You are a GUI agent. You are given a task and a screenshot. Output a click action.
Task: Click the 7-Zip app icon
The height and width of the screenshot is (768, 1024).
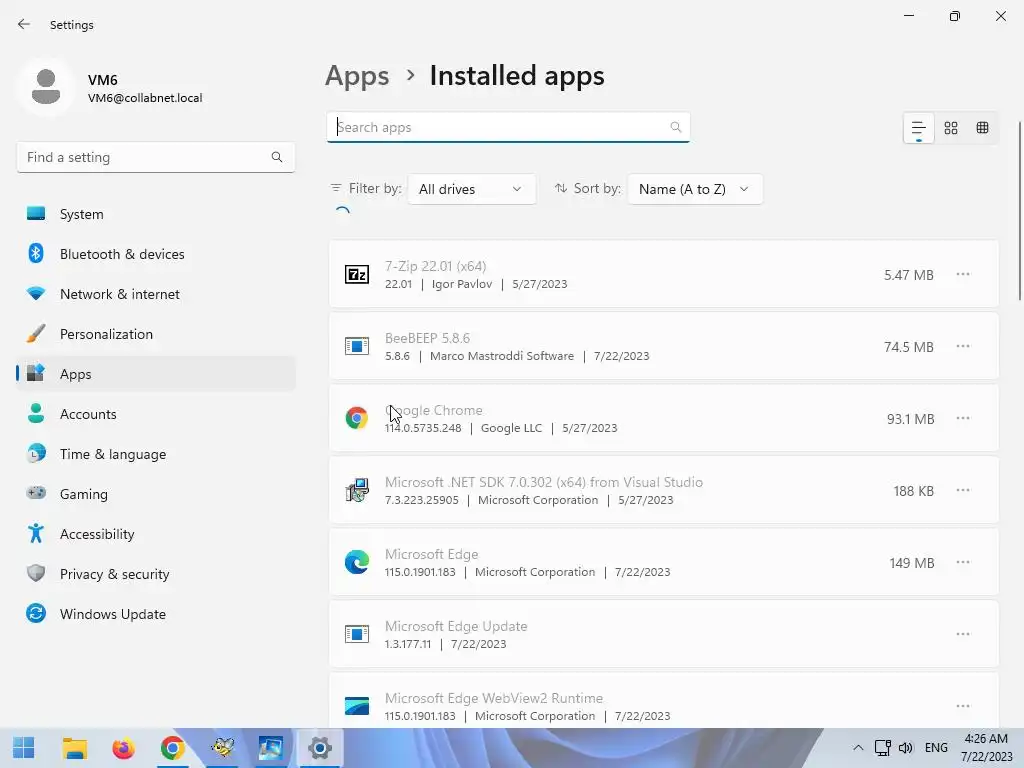(x=357, y=274)
